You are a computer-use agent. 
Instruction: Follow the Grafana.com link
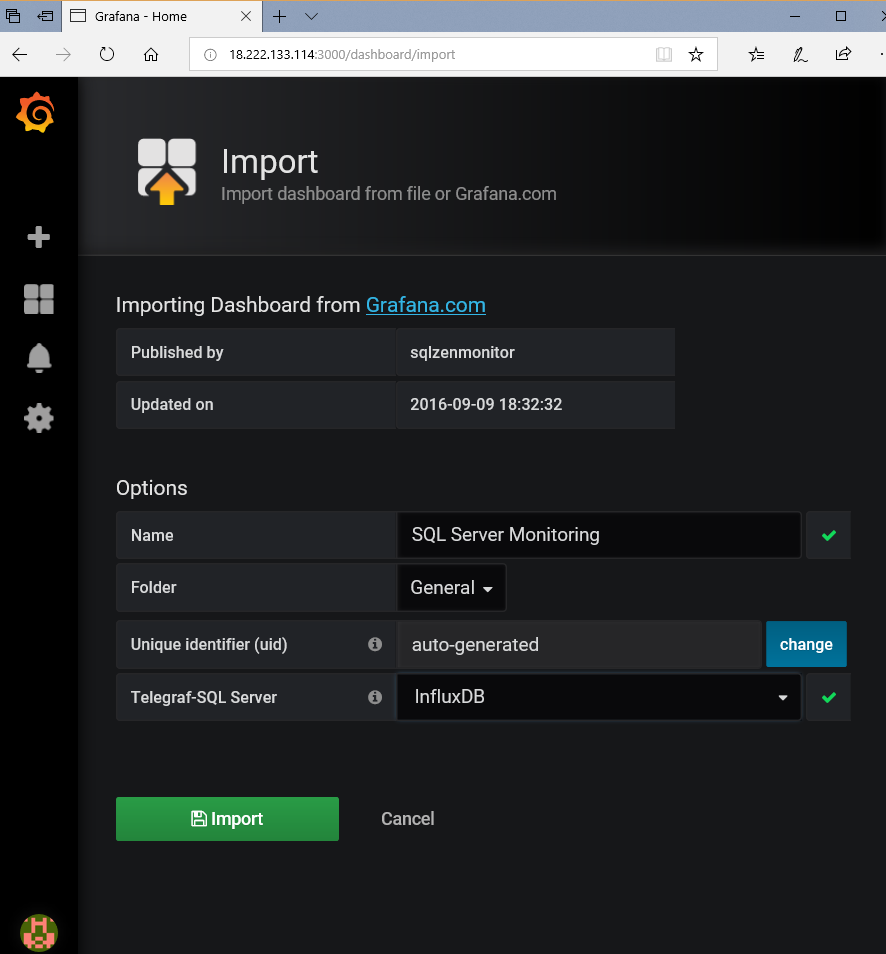coord(425,305)
